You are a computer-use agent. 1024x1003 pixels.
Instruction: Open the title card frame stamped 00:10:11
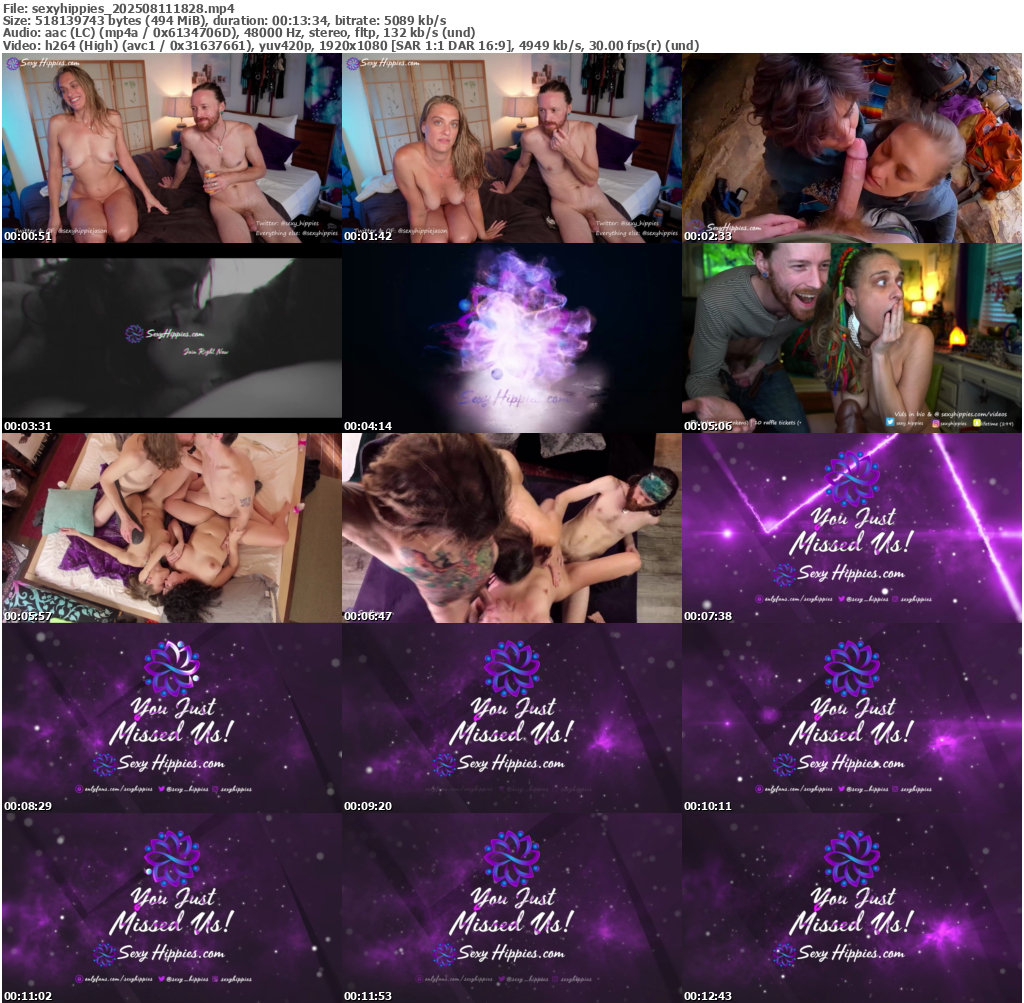[x=852, y=718]
